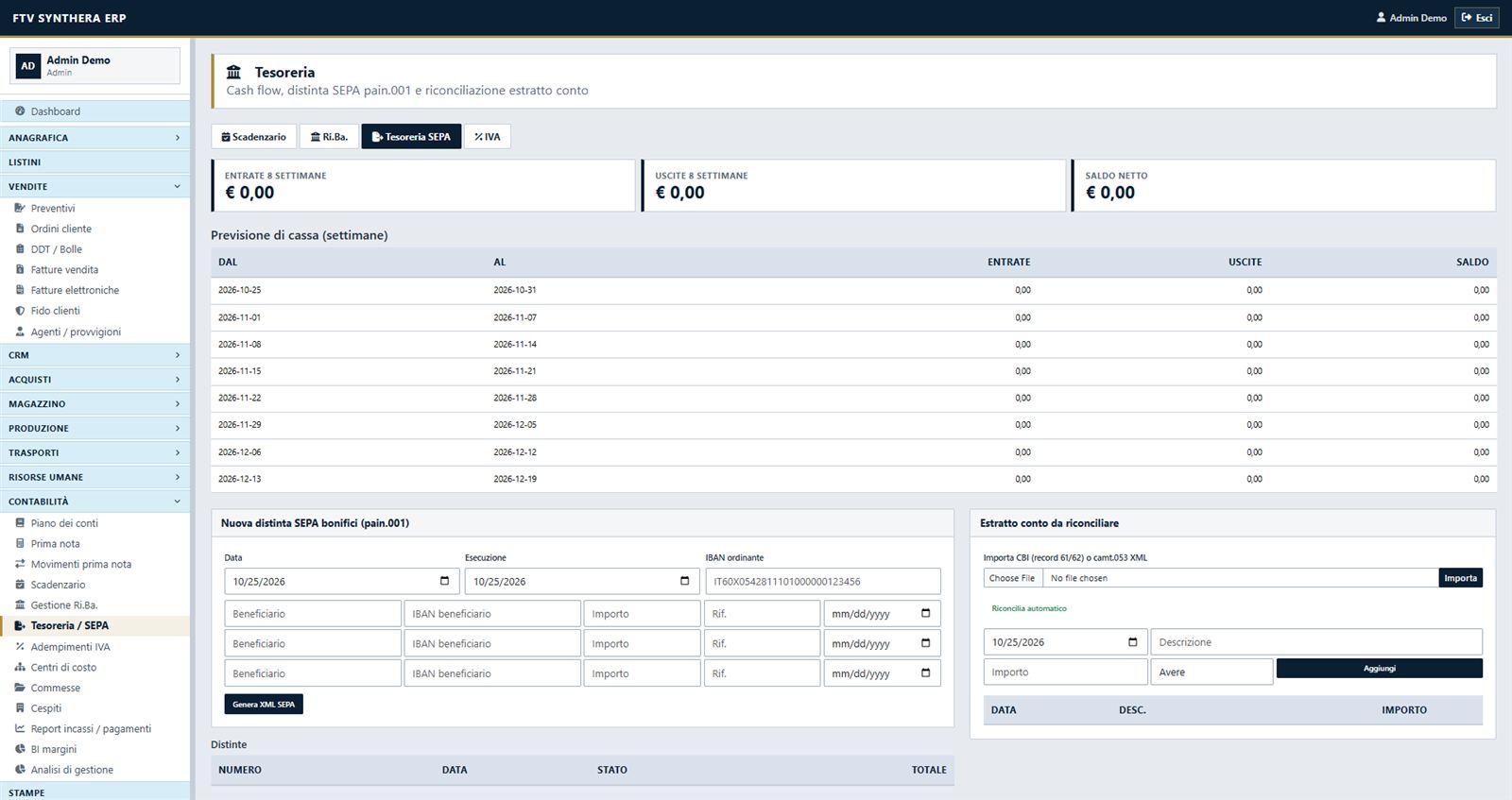The image size is (1512, 800).
Task: Click the Choose File button
Action: coord(1012,578)
